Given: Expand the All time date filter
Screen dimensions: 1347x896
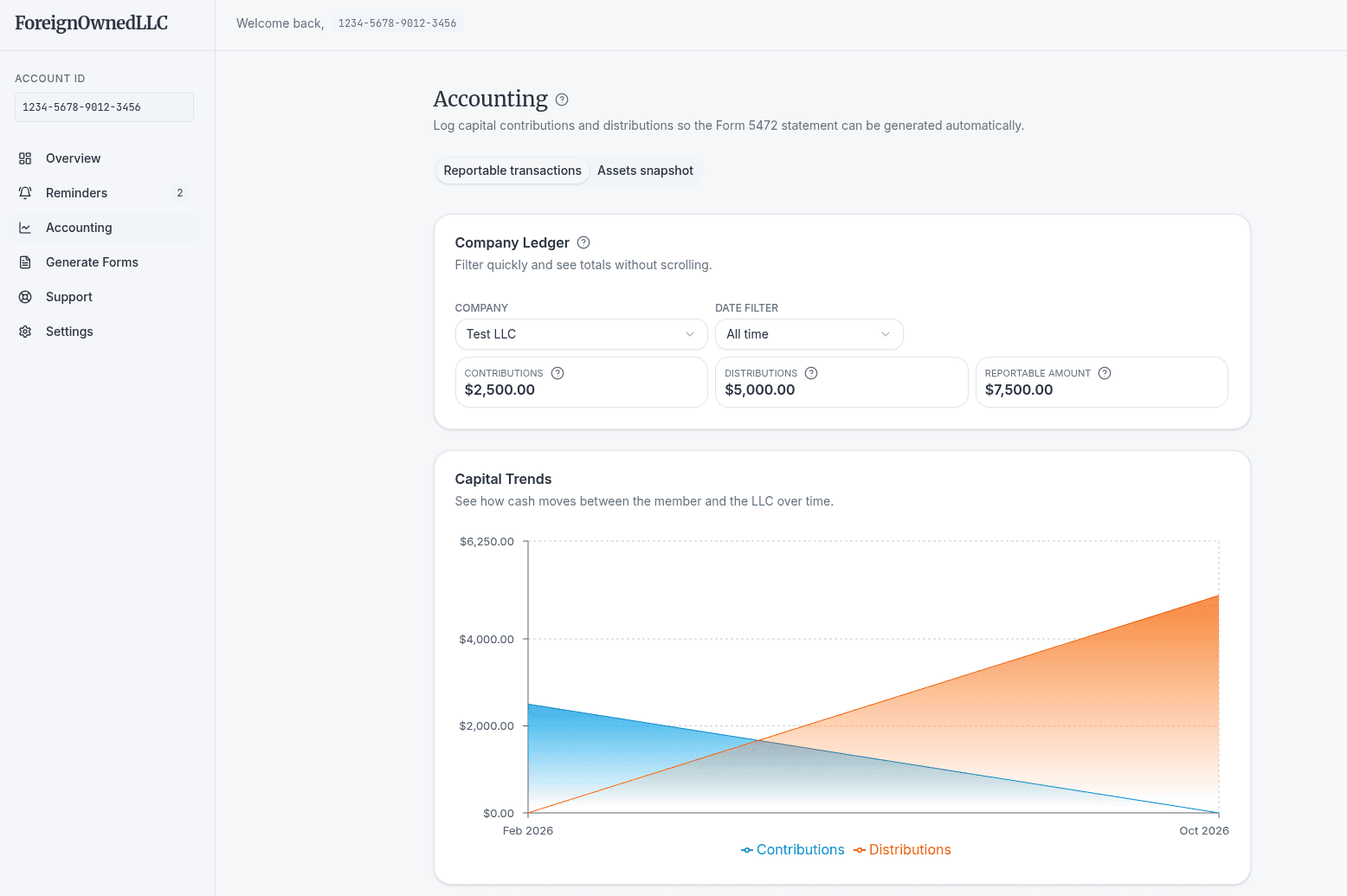Looking at the screenshot, I should click(x=809, y=334).
